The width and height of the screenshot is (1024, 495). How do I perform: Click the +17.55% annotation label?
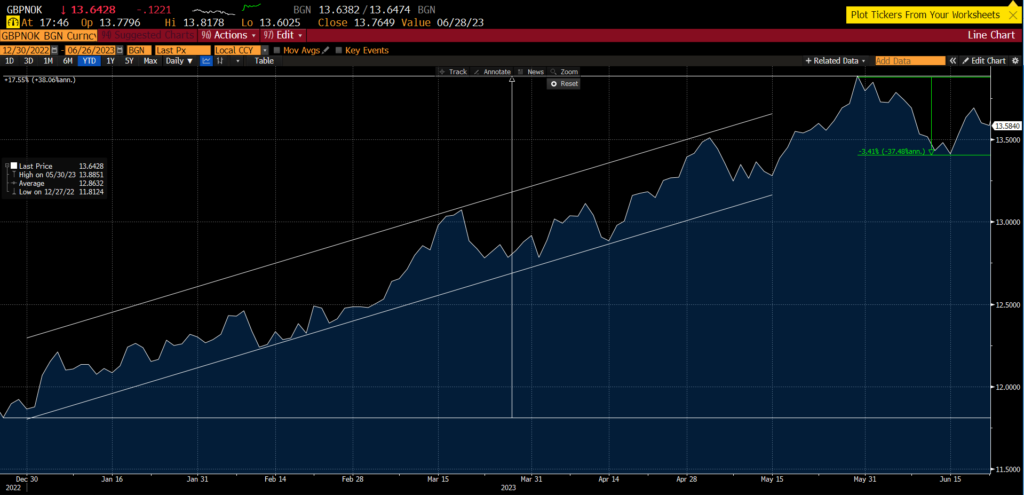point(40,80)
